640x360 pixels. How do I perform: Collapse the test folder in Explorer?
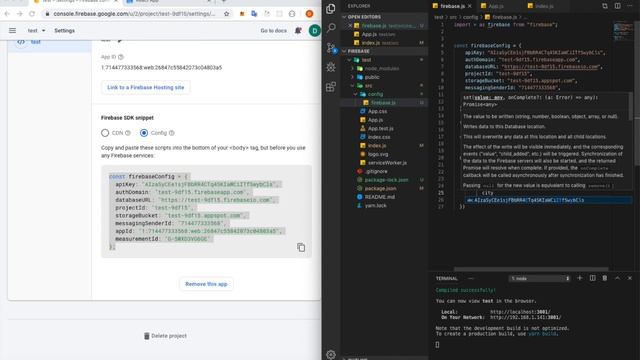tap(350, 60)
